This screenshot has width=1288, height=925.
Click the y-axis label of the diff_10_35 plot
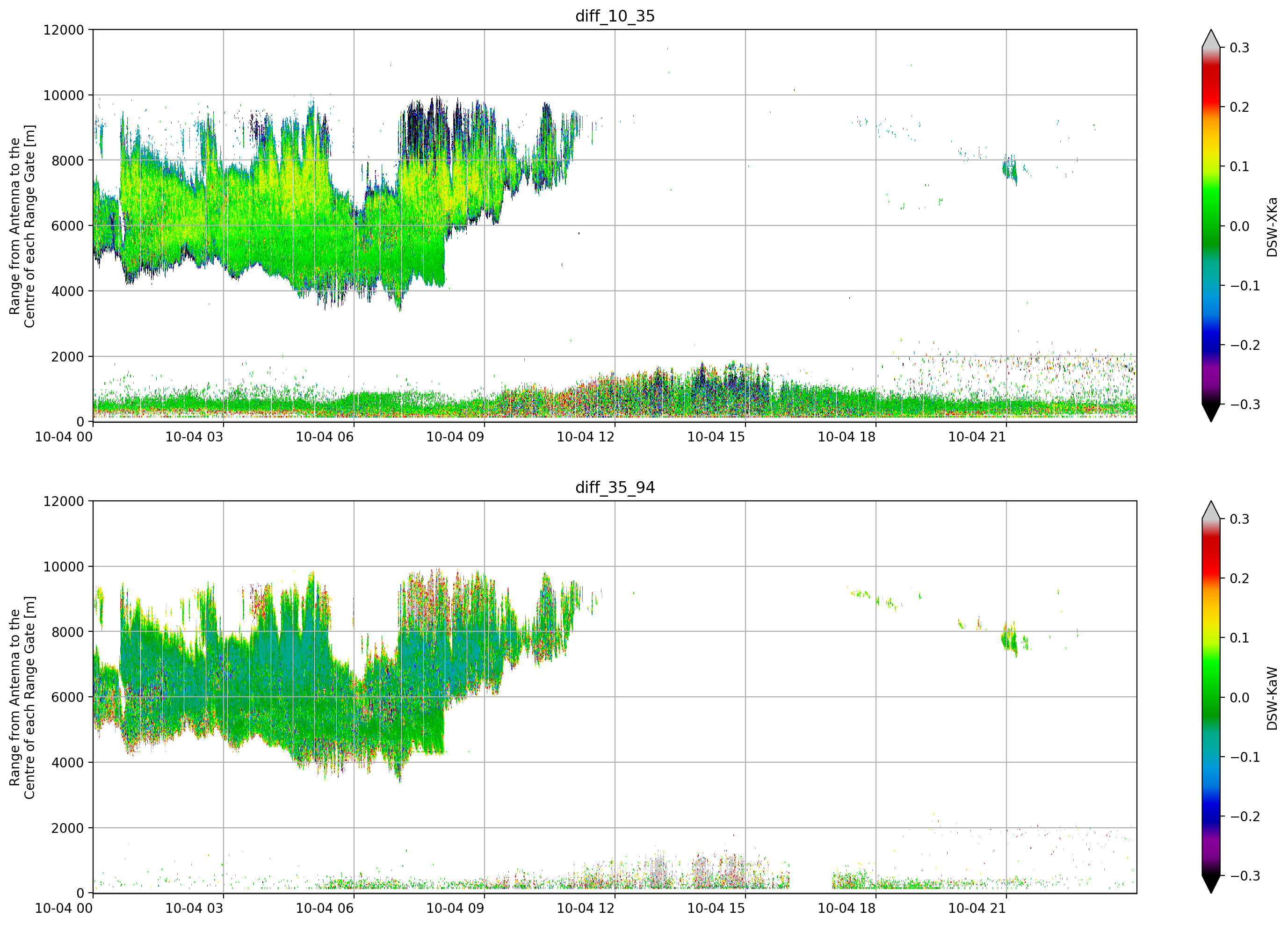pos(22,226)
